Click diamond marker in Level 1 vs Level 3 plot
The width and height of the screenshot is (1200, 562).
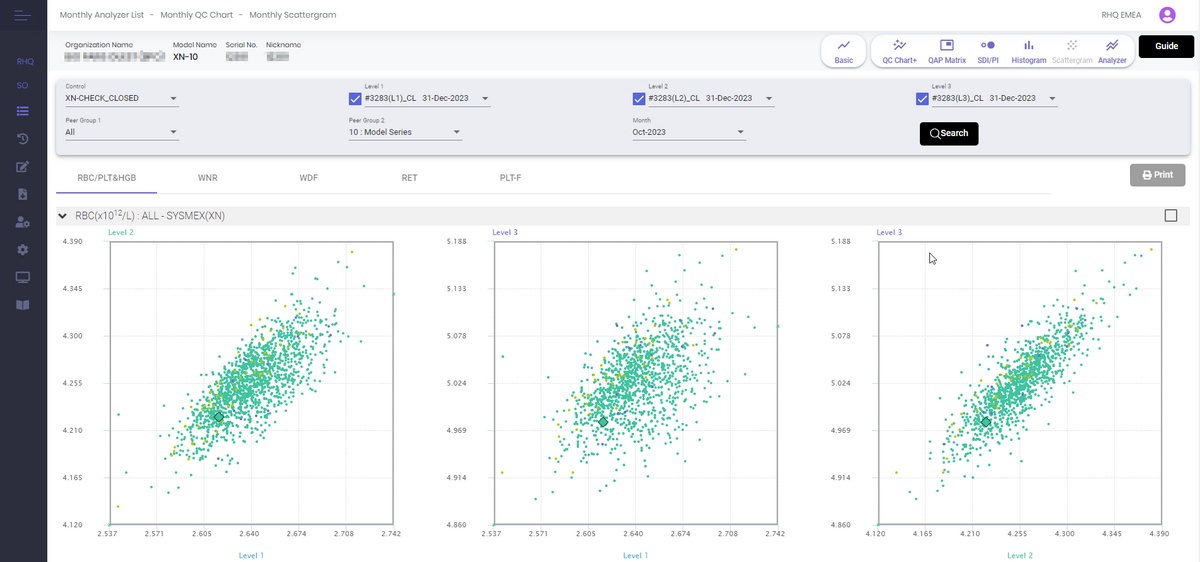click(603, 422)
